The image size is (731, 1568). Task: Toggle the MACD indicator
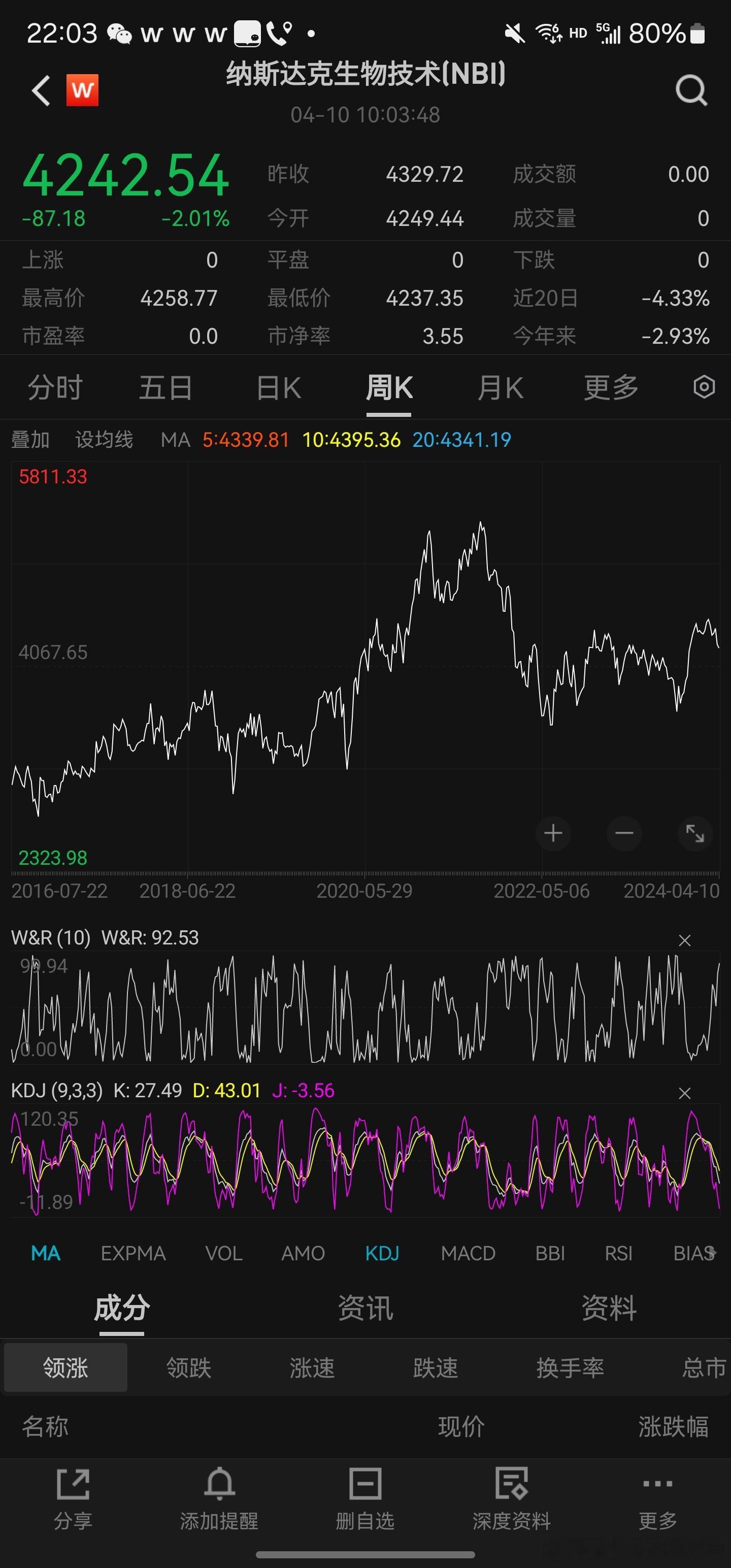pyautogui.click(x=468, y=1253)
